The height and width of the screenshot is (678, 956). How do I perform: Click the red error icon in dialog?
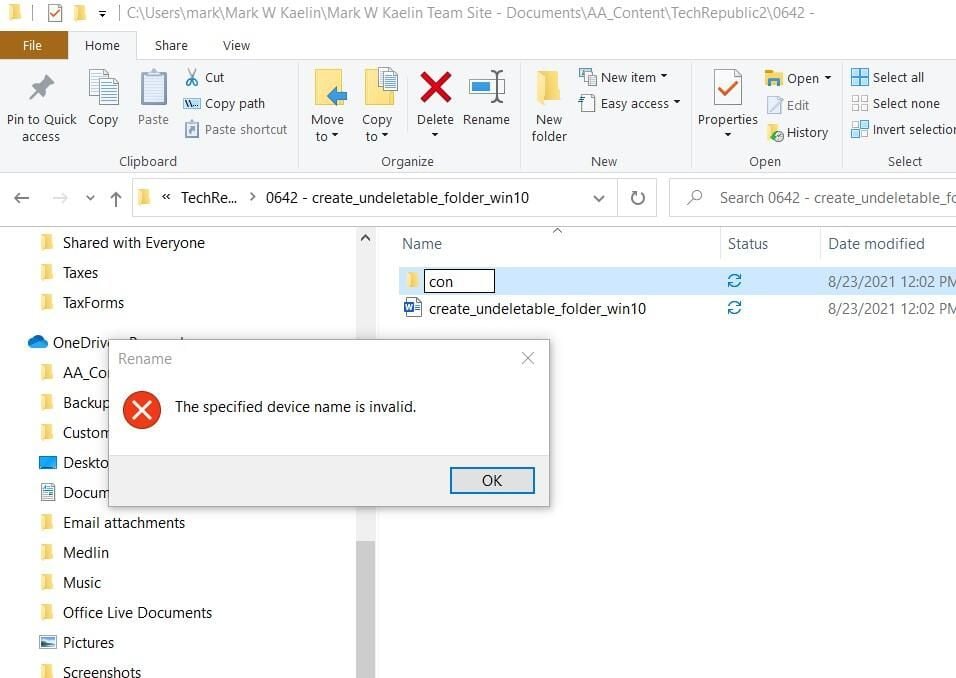pos(142,410)
